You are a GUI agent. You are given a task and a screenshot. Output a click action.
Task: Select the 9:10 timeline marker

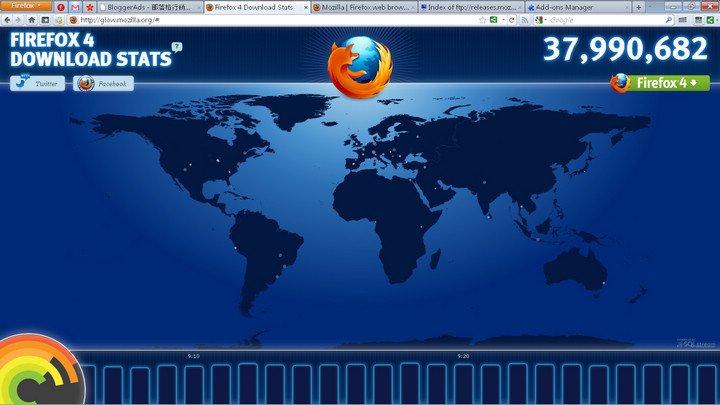[x=193, y=356]
